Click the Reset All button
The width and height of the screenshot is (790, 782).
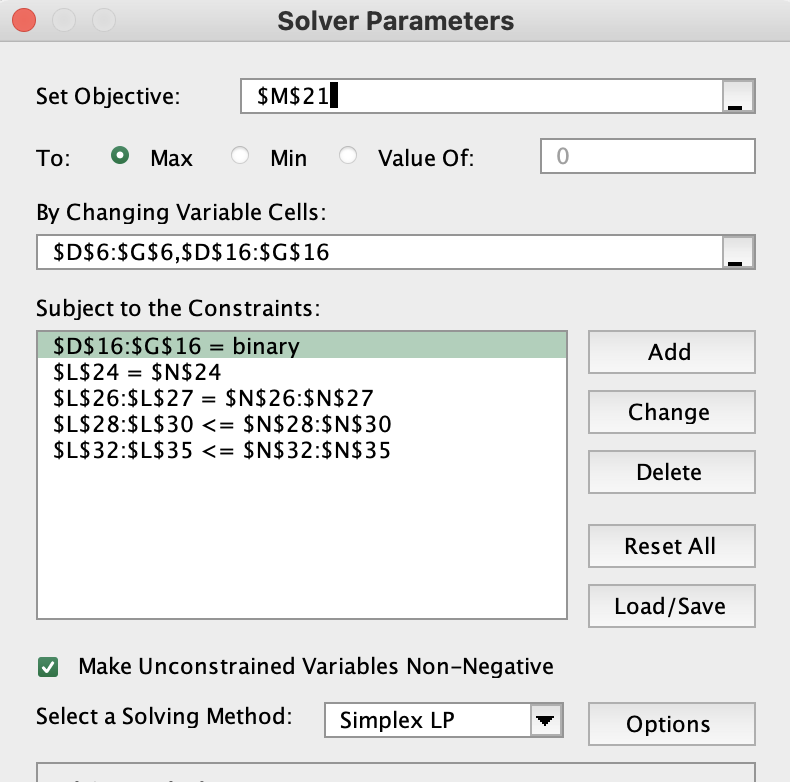click(670, 546)
